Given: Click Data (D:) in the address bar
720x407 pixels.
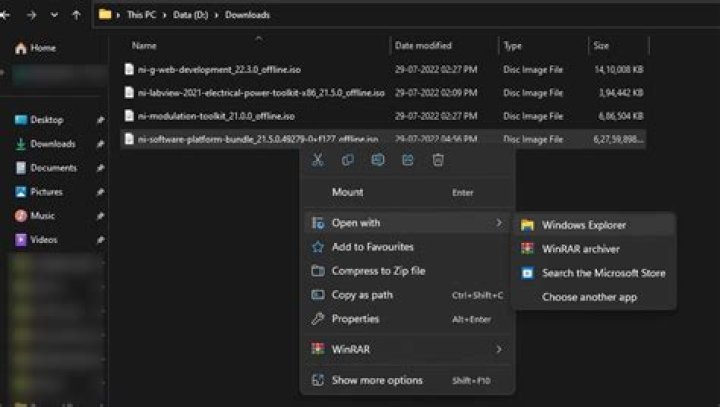Looking at the screenshot, I should click(x=191, y=15).
